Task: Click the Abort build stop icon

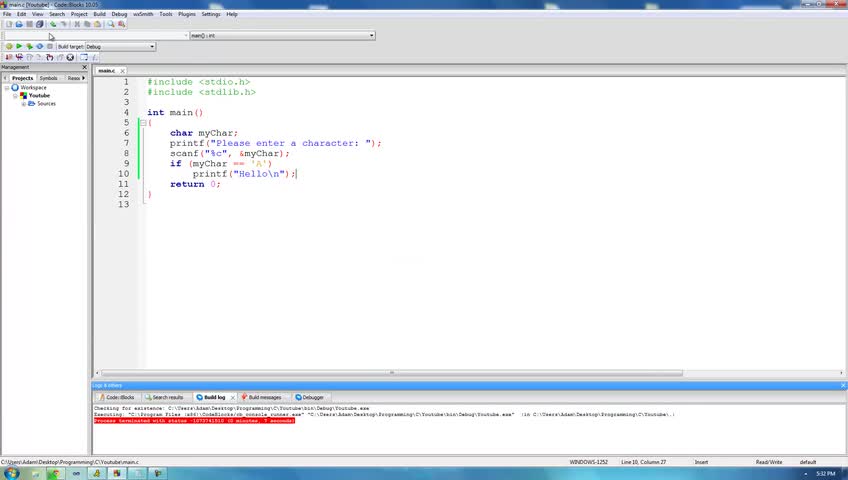Action: click(50, 46)
